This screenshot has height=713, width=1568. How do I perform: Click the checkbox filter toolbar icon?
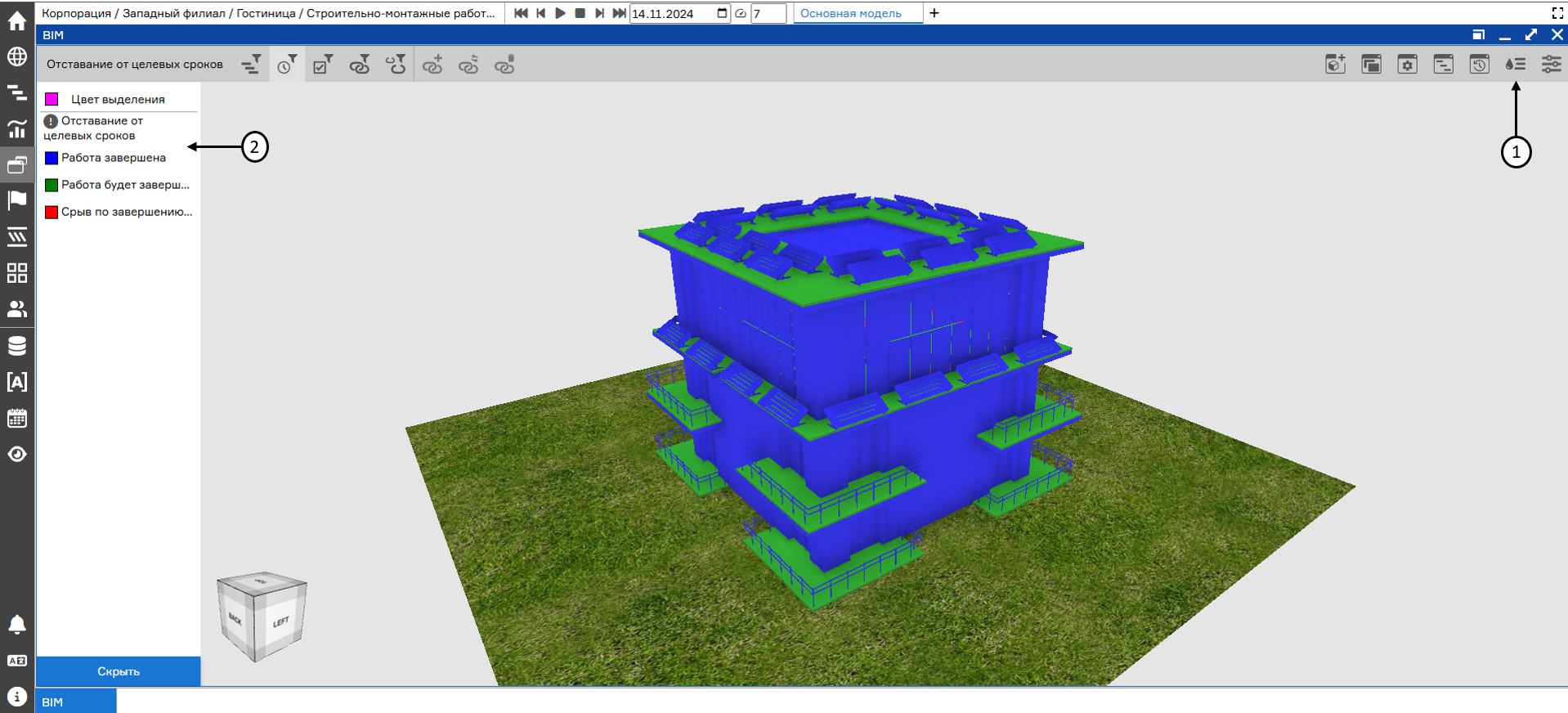point(323,65)
